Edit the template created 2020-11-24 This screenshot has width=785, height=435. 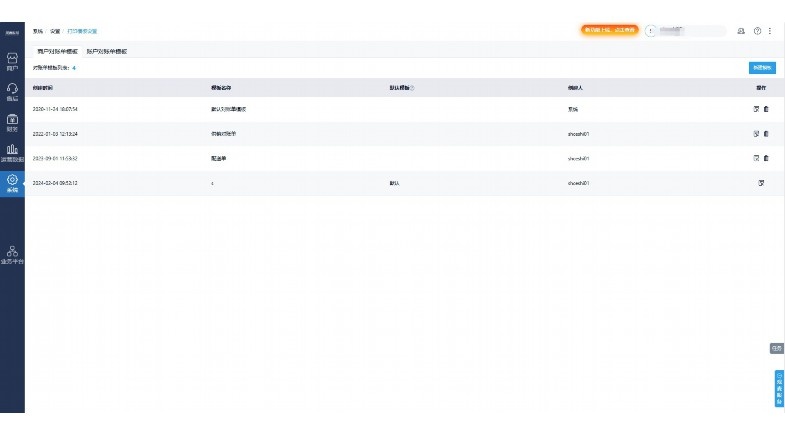756,109
